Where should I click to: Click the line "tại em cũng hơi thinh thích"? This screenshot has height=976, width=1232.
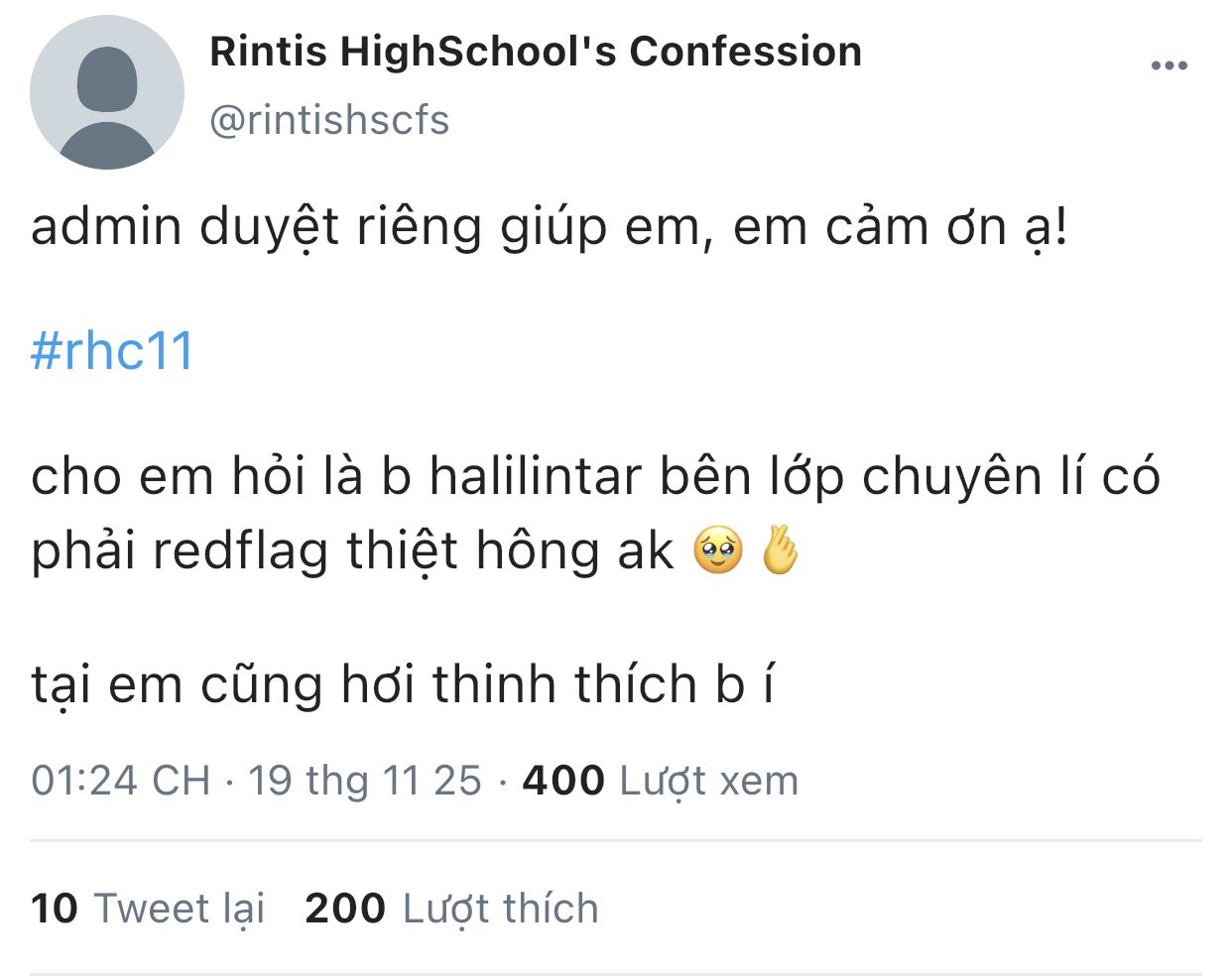tap(402, 684)
